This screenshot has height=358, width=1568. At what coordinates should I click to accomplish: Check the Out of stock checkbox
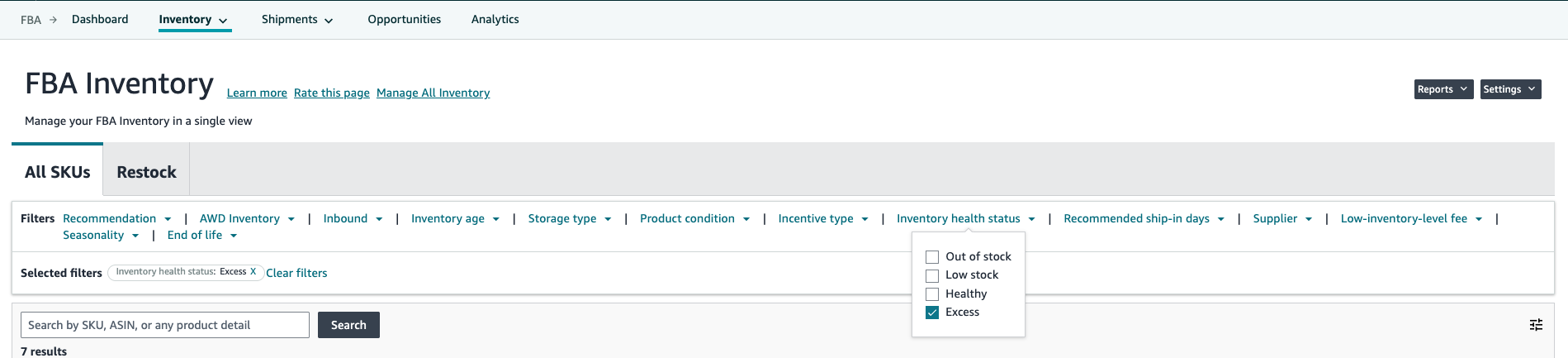point(932,257)
